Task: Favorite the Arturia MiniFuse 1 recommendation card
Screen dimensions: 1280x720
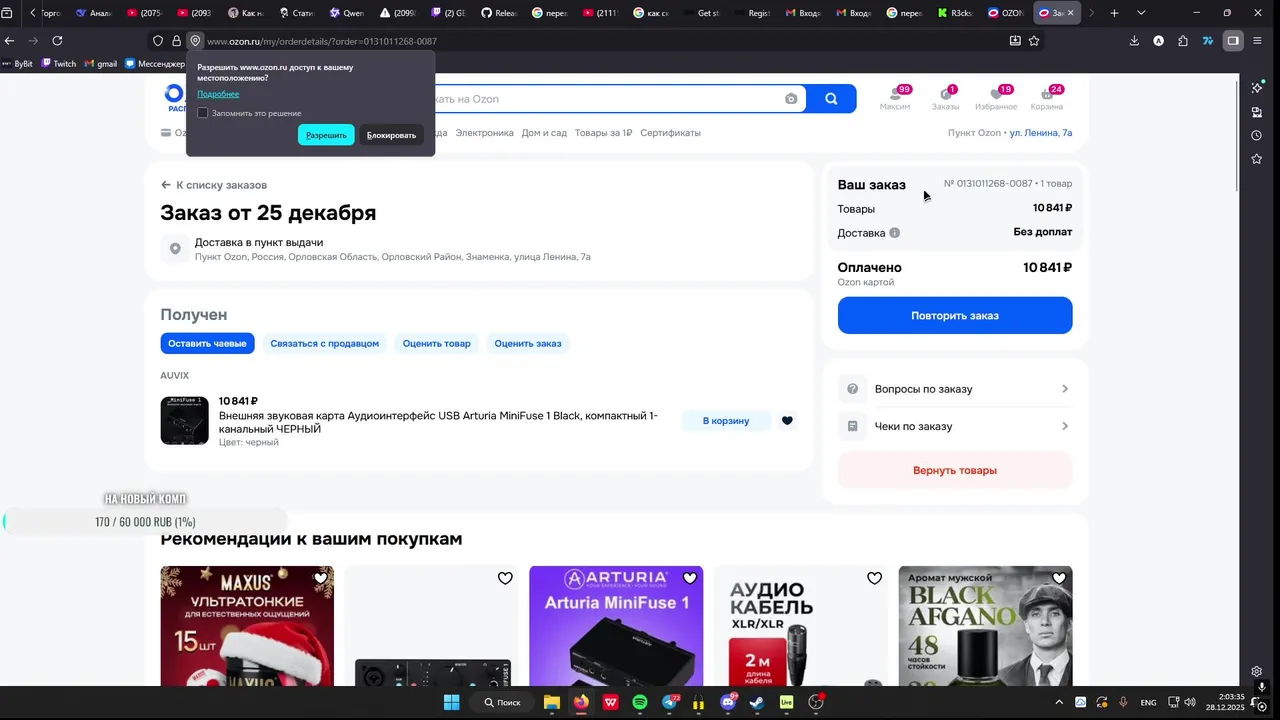Action: click(689, 578)
